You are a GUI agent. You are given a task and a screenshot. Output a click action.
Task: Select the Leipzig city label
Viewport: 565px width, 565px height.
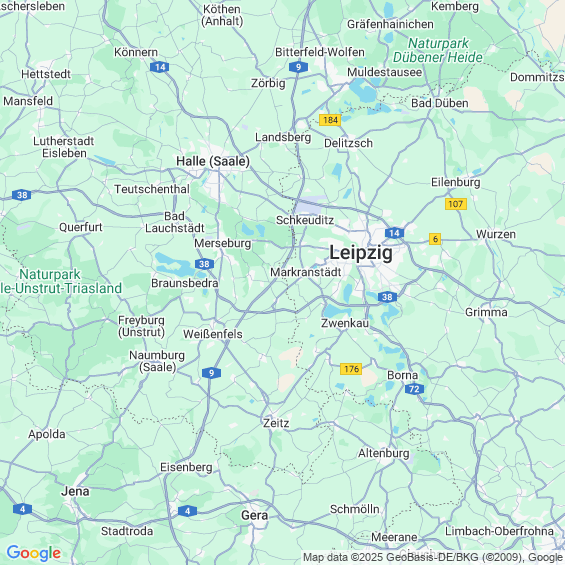361,253
